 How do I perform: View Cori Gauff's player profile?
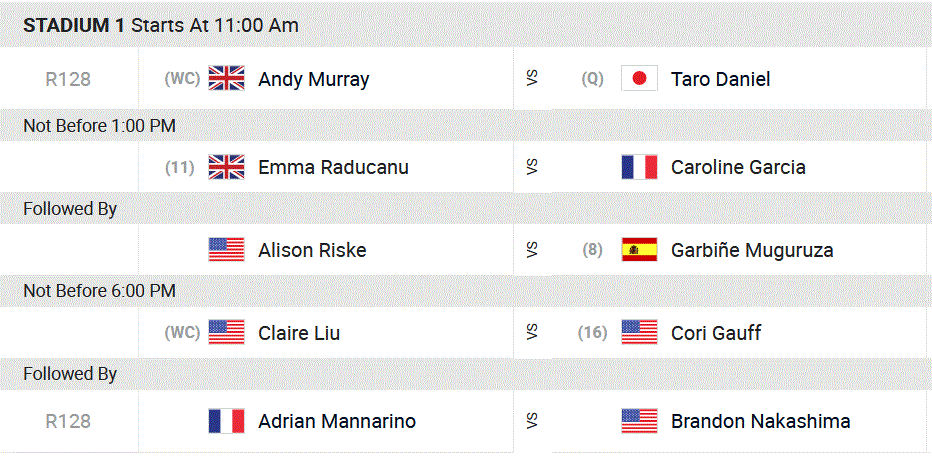[x=715, y=333]
